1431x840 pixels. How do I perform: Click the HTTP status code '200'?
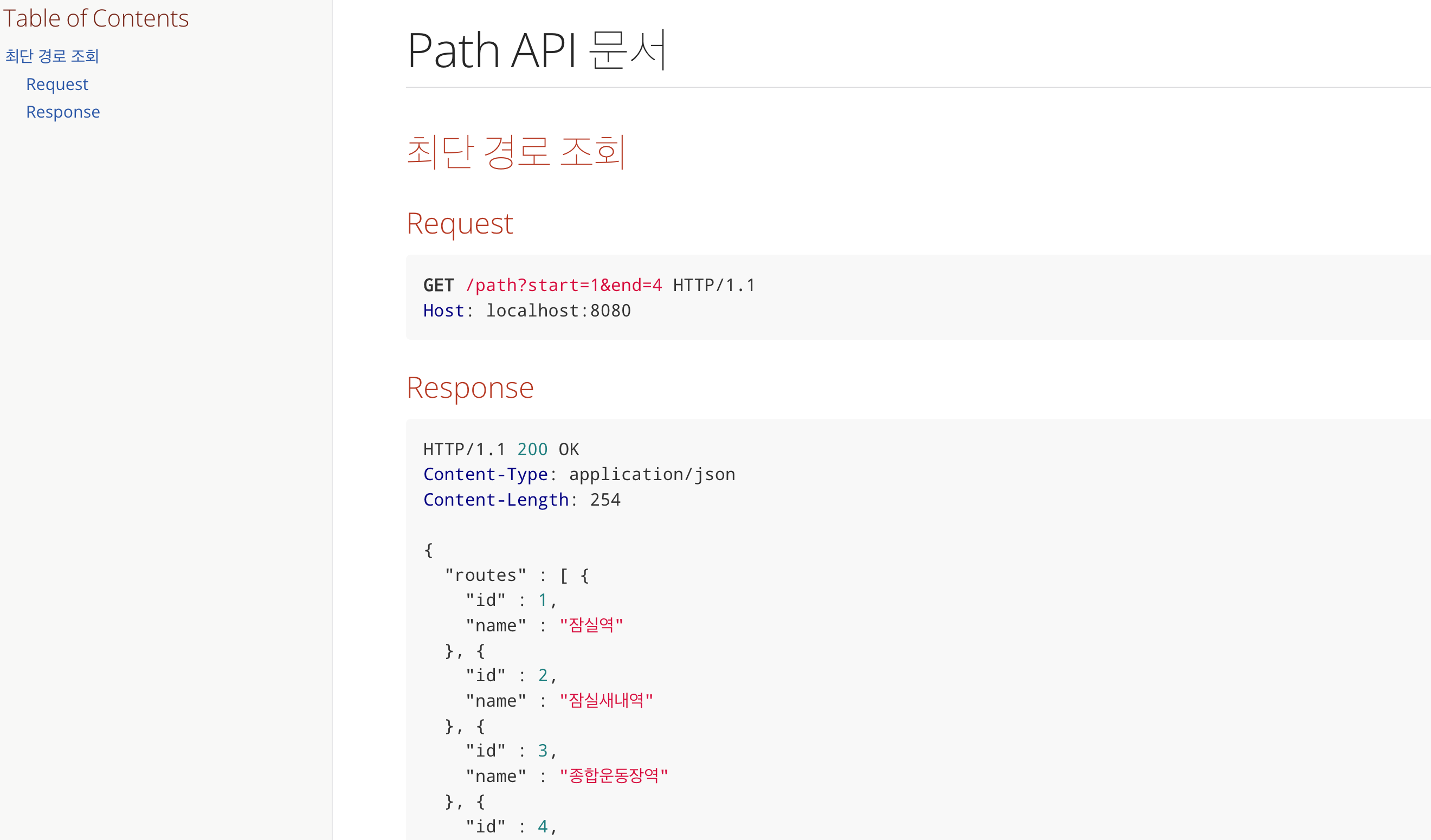(x=532, y=449)
